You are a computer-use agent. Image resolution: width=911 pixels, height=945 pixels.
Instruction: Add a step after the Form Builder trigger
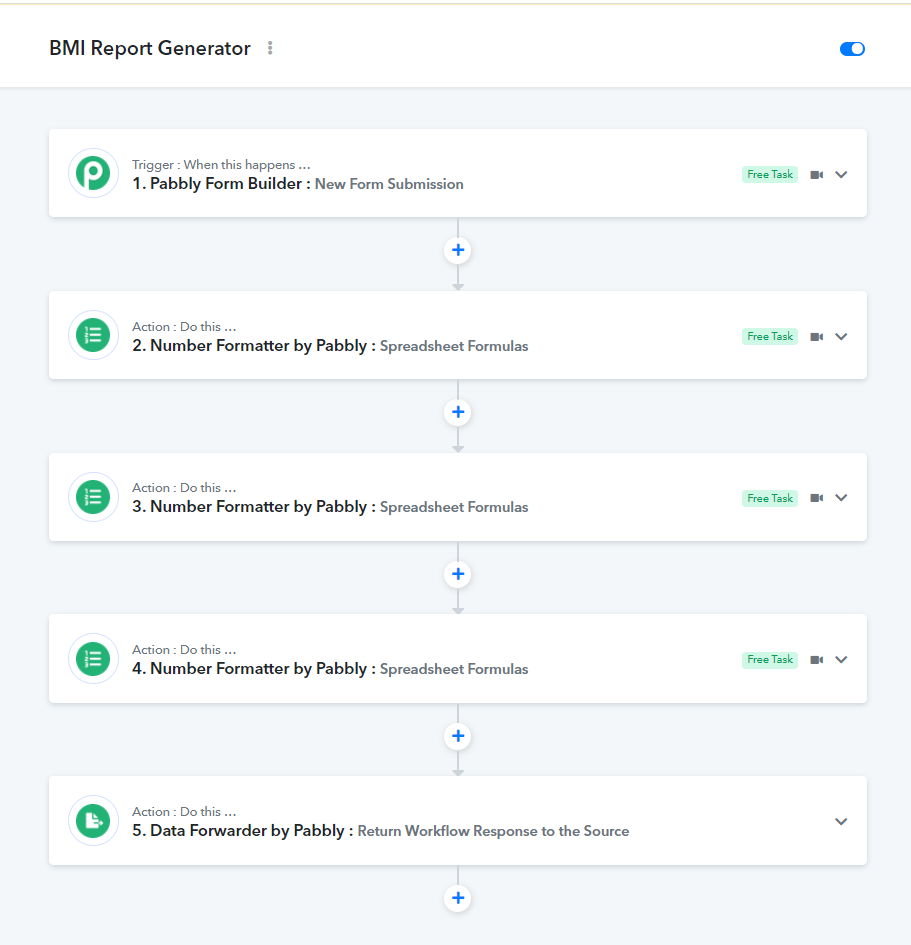tap(458, 250)
